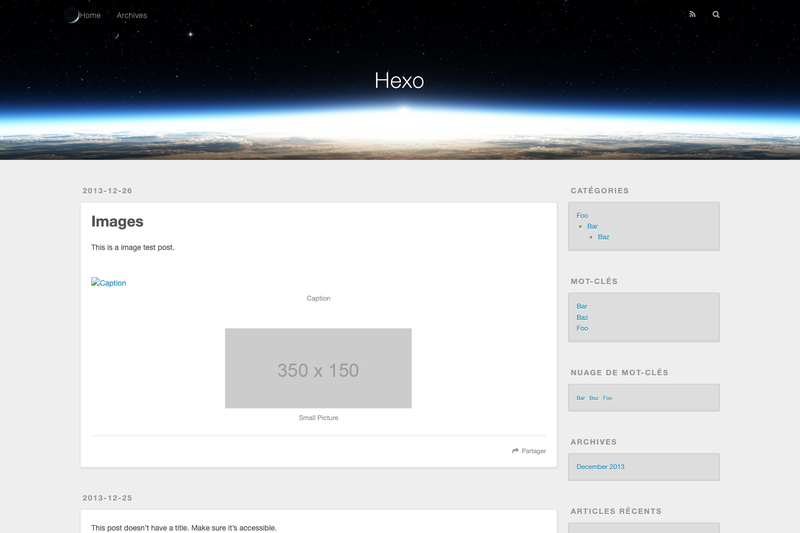Open the RSS feed icon
This screenshot has height=533, width=800.
pos(692,14)
